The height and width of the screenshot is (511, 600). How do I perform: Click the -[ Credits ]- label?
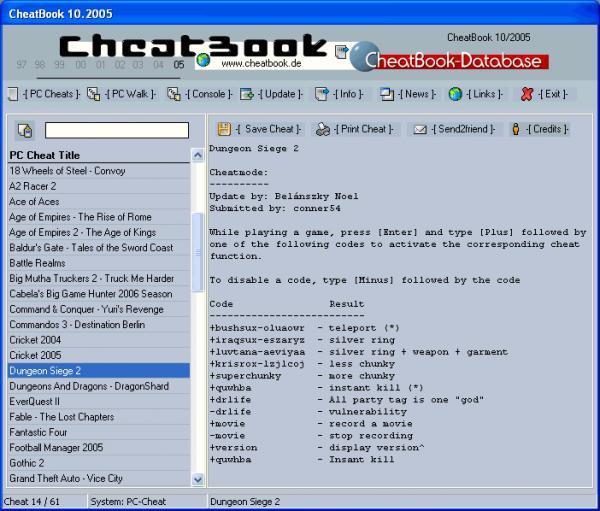tap(547, 129)
